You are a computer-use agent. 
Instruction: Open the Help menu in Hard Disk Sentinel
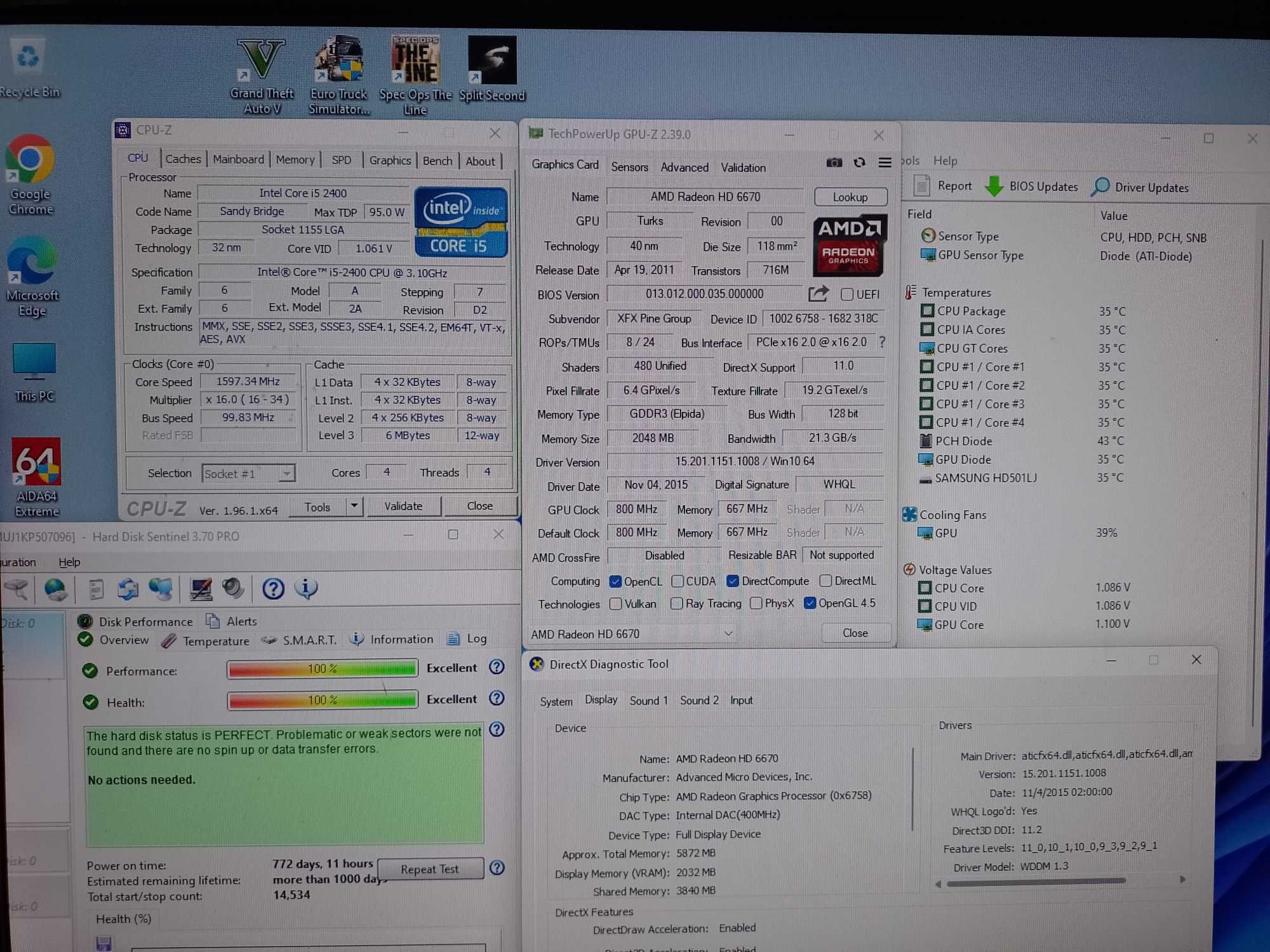click(x=69, y=562)
